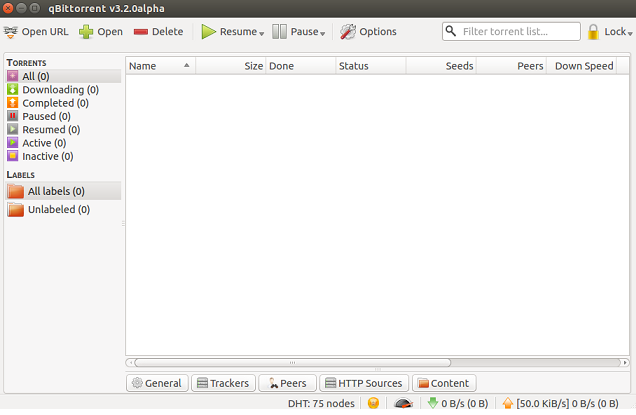This screenshot has width=636, height=415.
Task: Sort by the Status column header
Action: coord(371,66)
